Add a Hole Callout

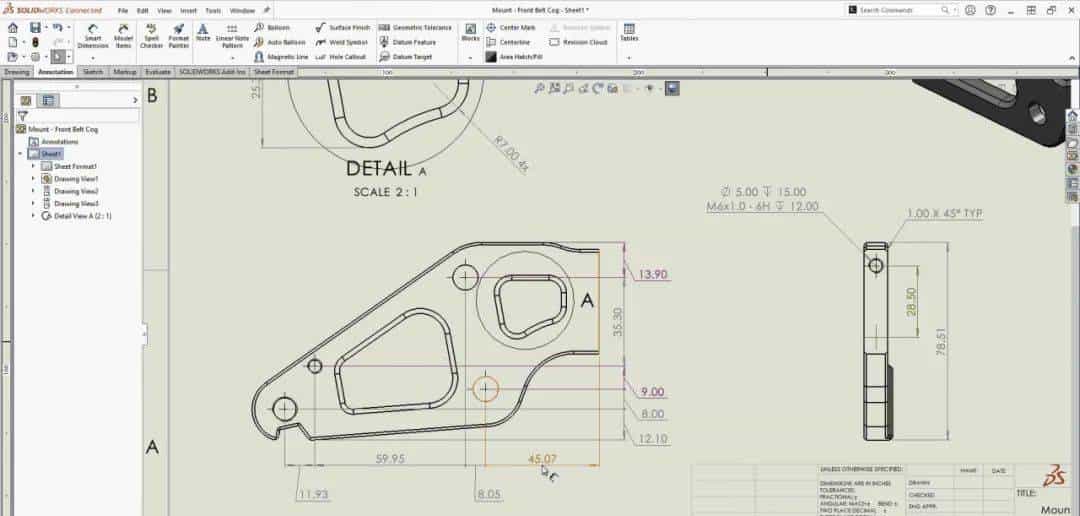point(340,56)
